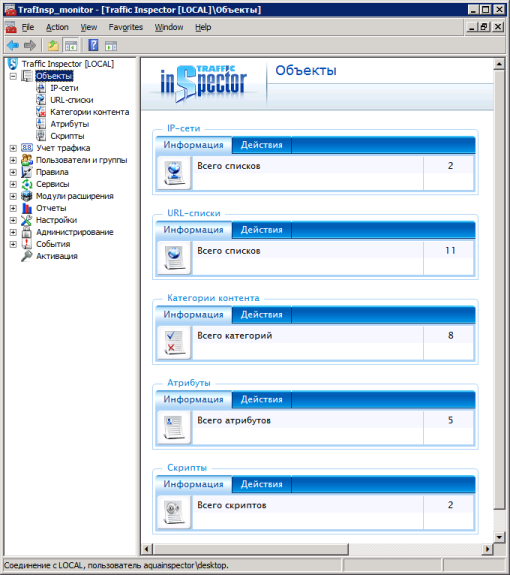Image resolution: width=510 pixels, height=575 pixels.
Task: Click the Категории контента tree icon
Action: tap(41, 112)
